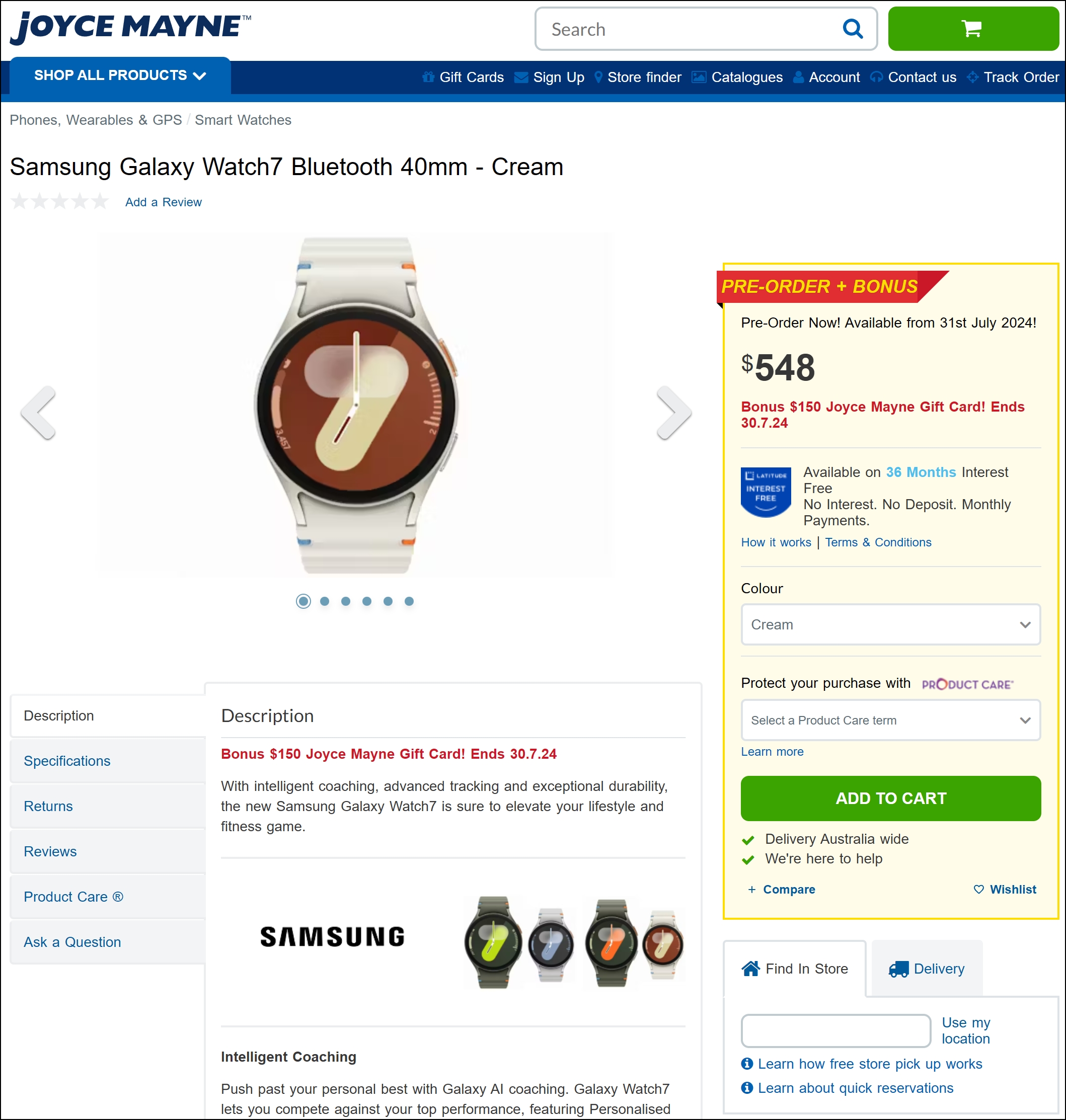This screenshot has height=1120, width=1066.
Task: Click the Find In Store house icon
Action: (x=750, y=969)
